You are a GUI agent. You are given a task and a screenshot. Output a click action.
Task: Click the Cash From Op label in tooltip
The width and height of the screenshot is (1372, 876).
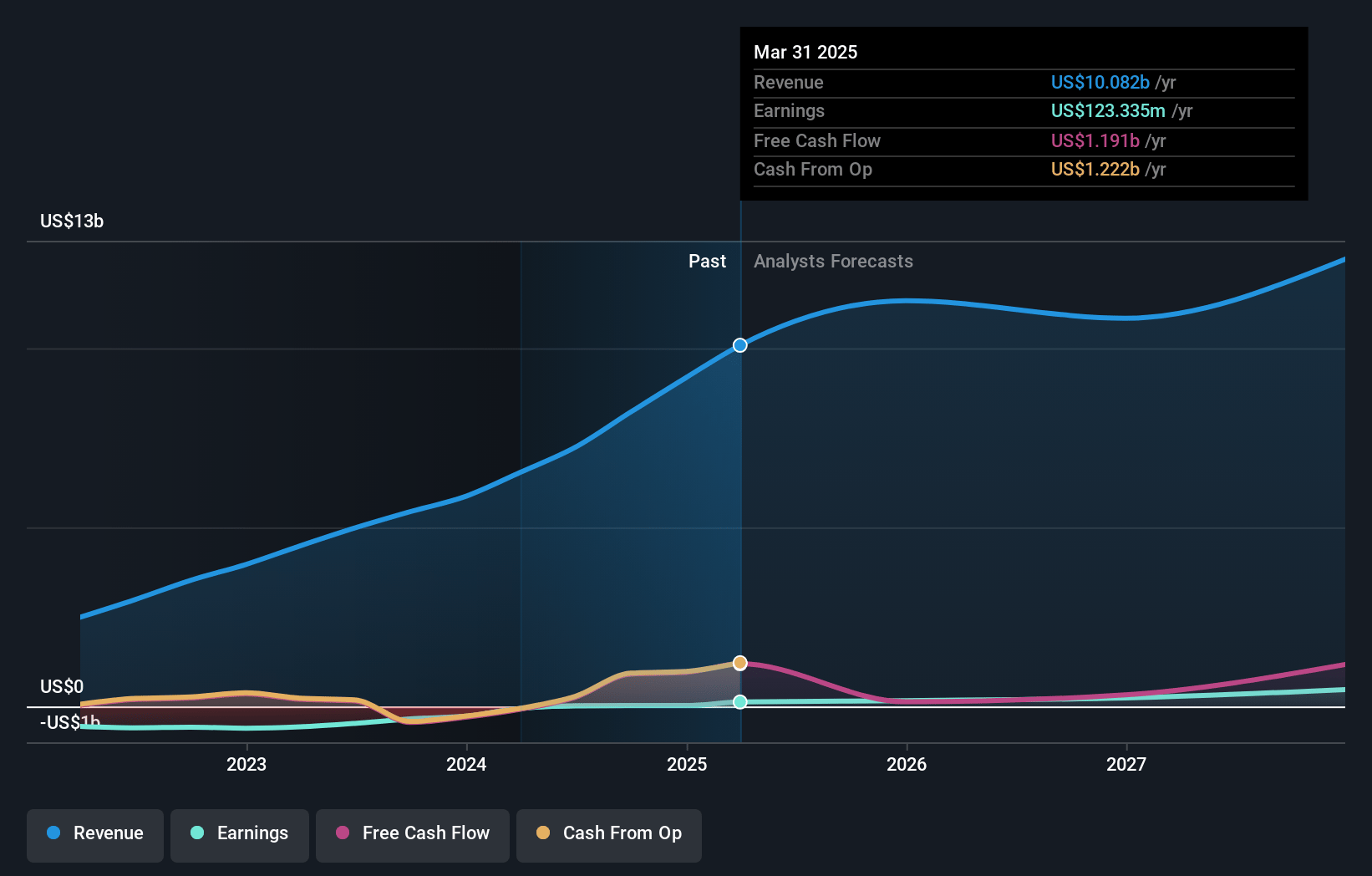tap(812, 169)
